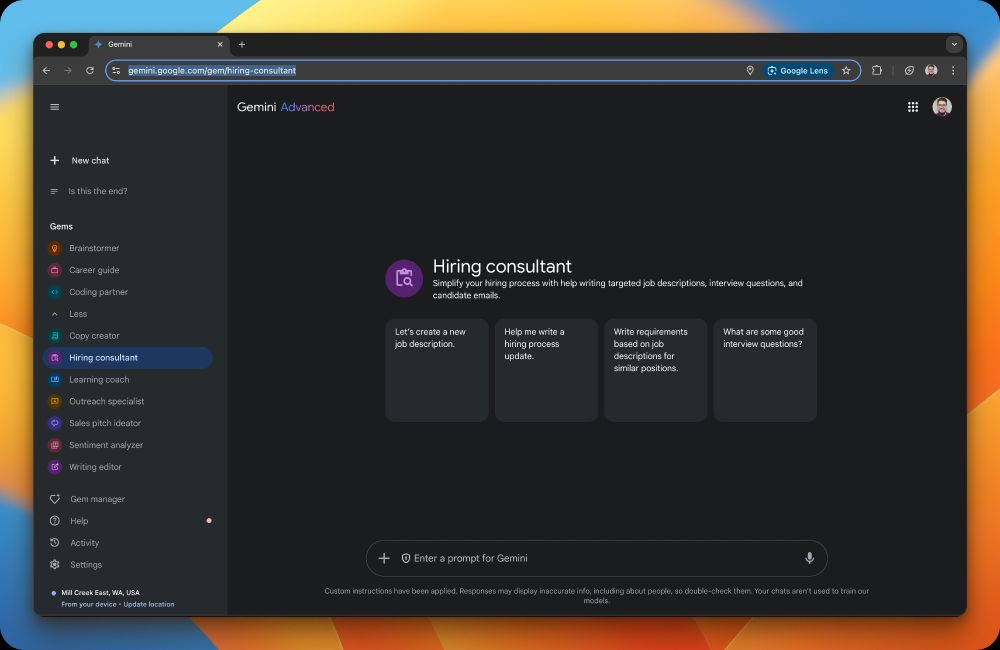This screenshot has width=1000, height=650.
Task: Click the Gems section heading
Action: pyautogui.click(x=61, y=226)
